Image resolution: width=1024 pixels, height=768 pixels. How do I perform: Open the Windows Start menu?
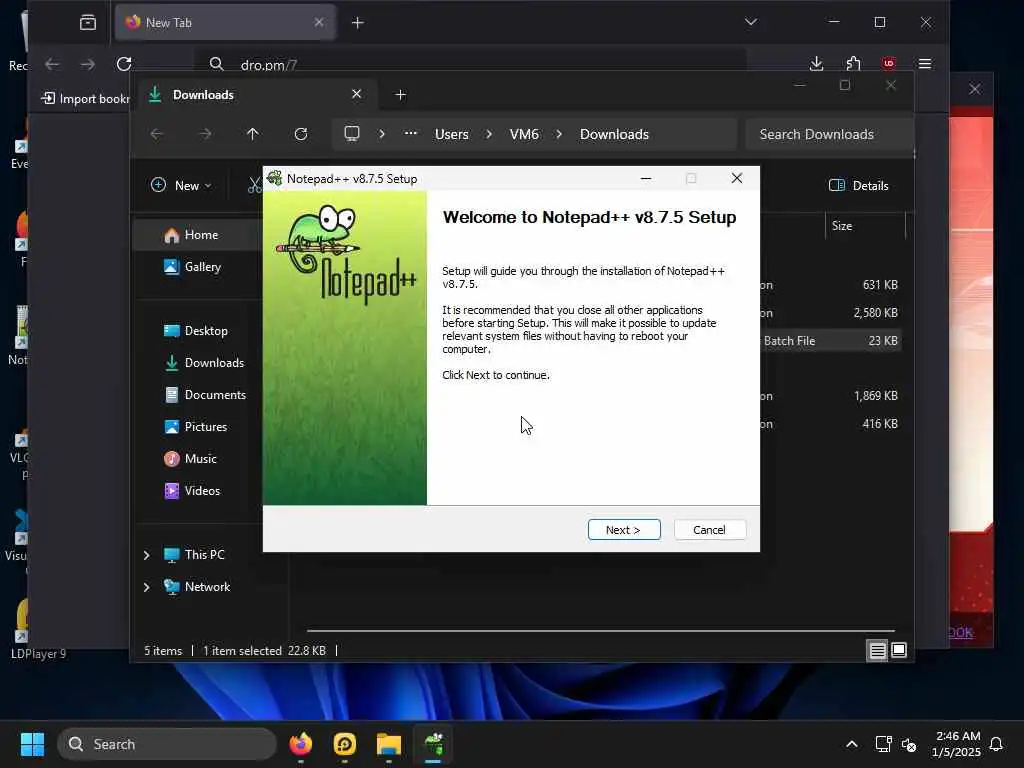click(32, 744)
